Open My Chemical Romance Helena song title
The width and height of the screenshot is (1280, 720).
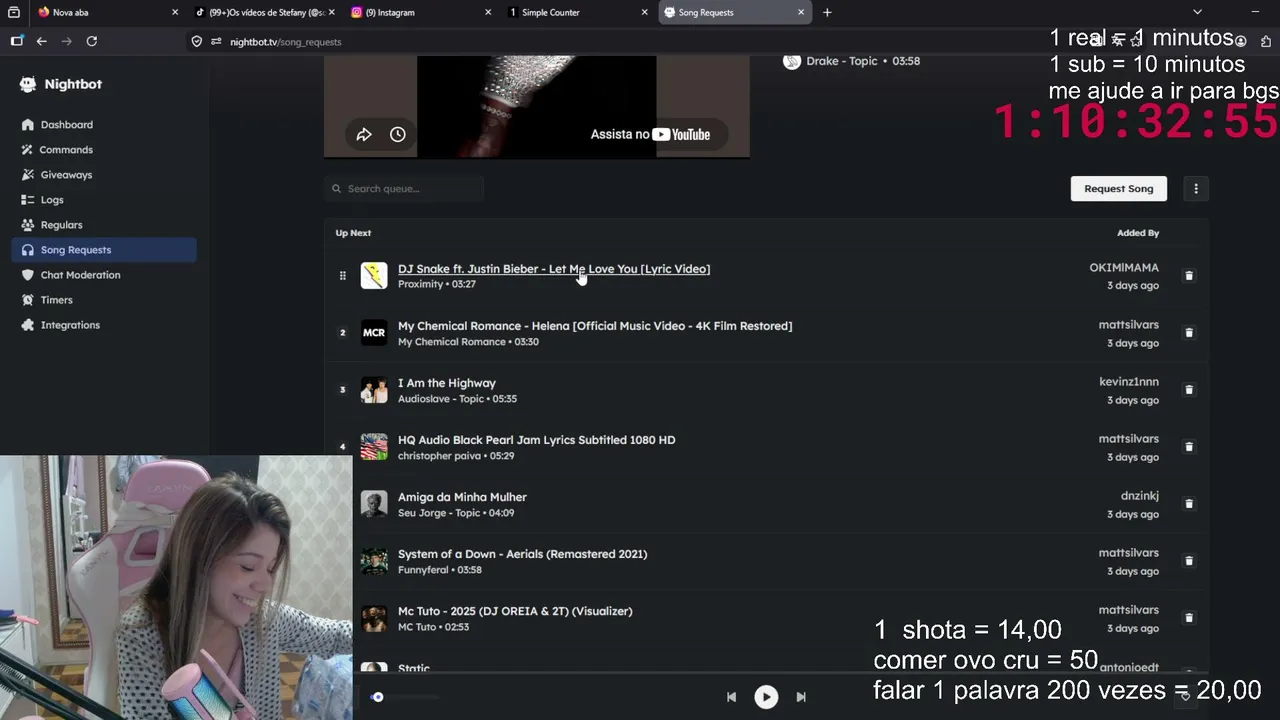[x=595, y=326]
